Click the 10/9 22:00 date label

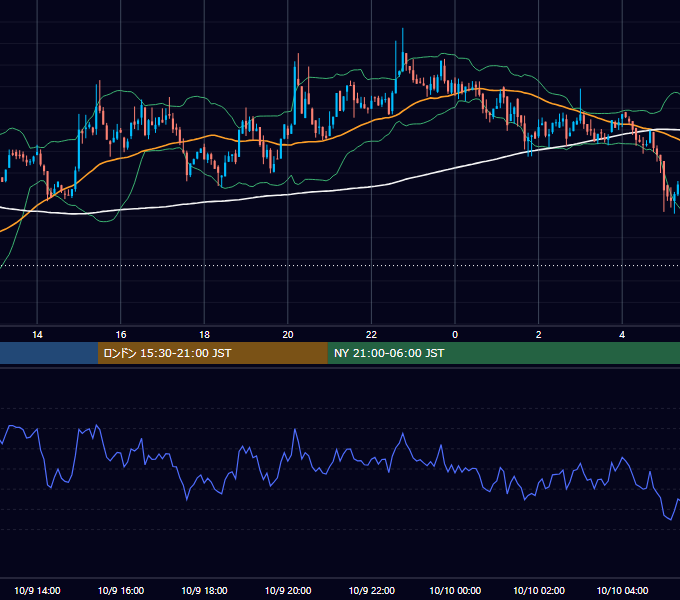click(x=372, y=590)
